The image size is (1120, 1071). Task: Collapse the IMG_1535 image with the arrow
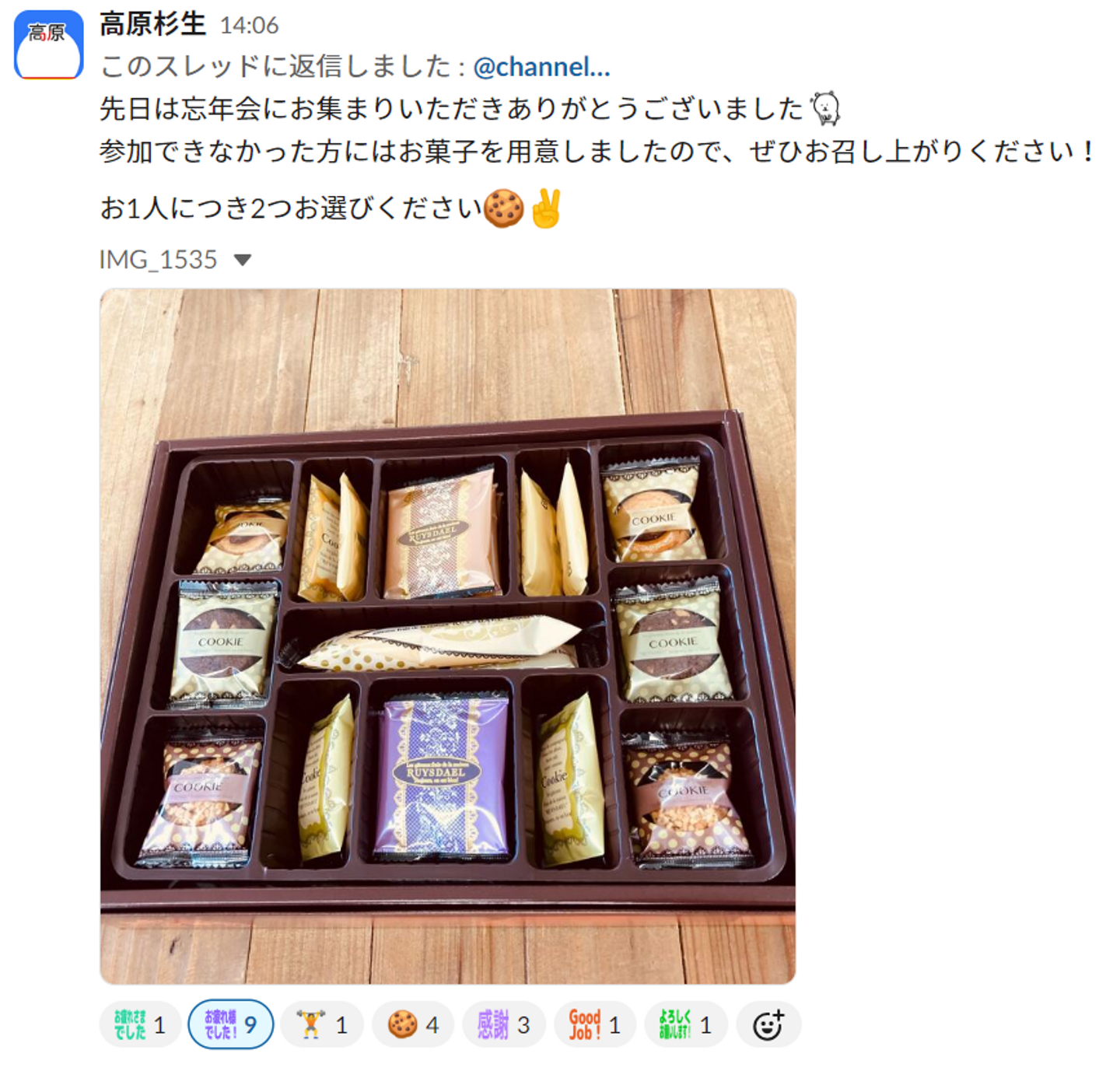click(x=243, y=260)
